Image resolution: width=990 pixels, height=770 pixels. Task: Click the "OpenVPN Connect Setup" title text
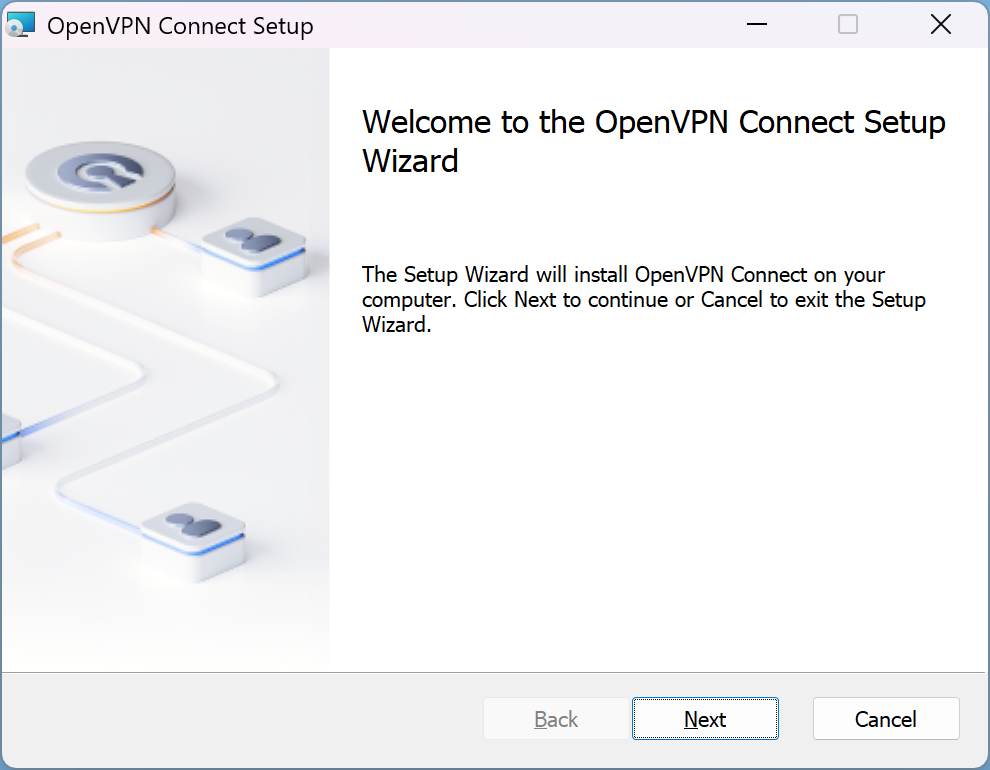[x=180, y=26]
